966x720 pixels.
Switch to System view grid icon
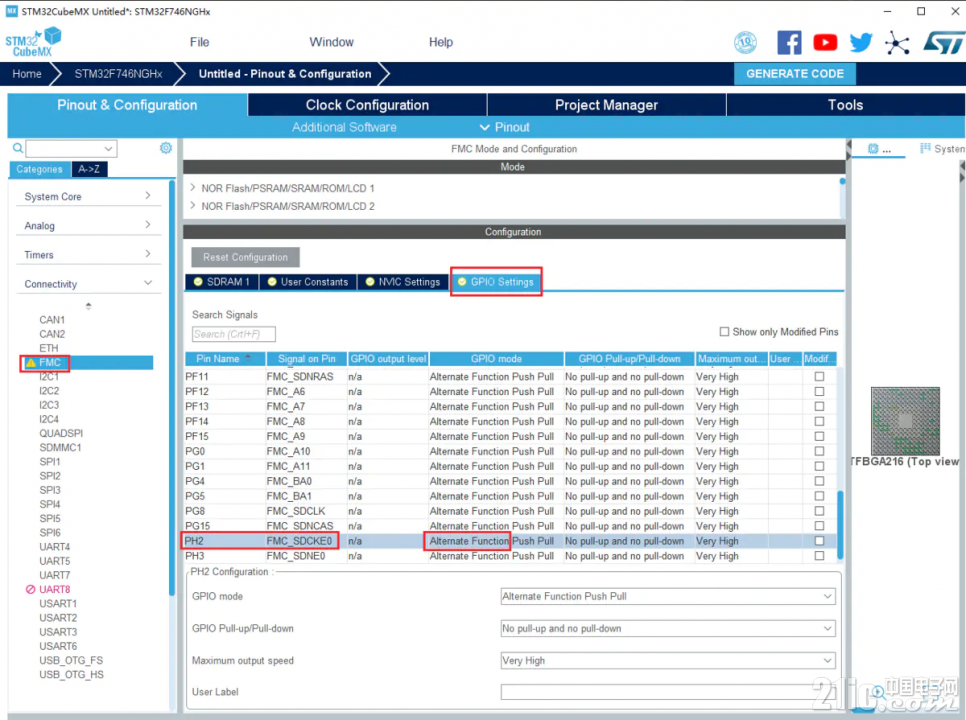point(925,148)
